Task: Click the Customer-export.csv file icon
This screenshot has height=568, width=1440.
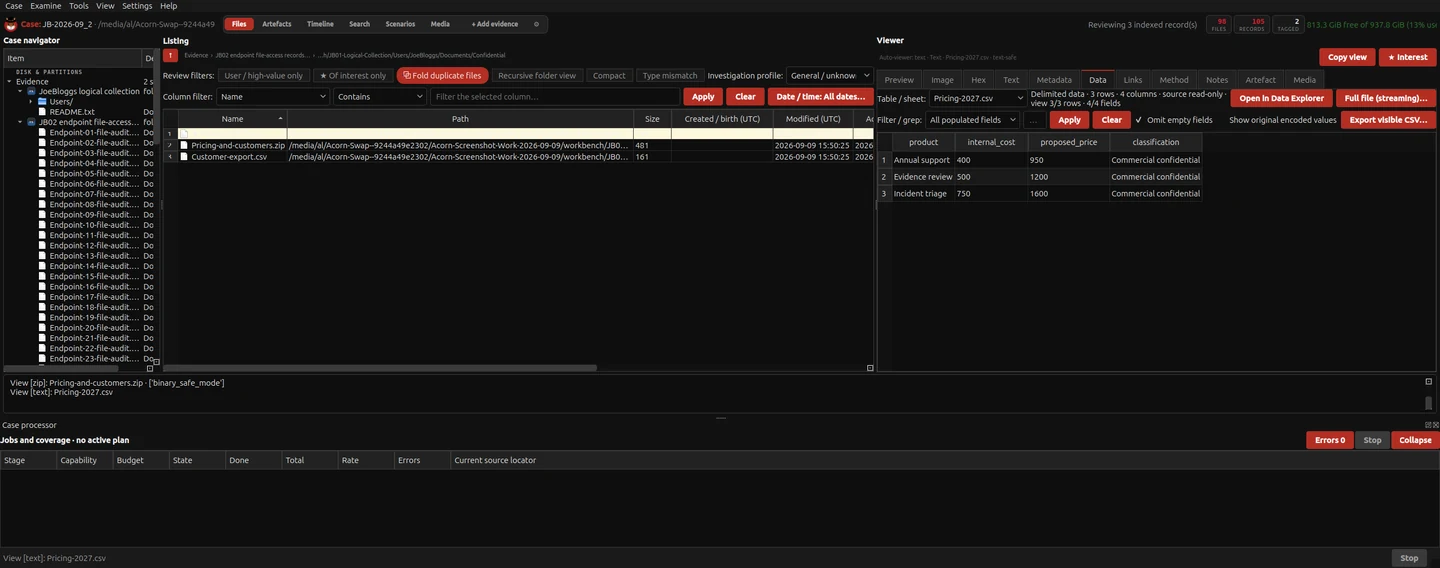Action: click(x=184, y=157)
